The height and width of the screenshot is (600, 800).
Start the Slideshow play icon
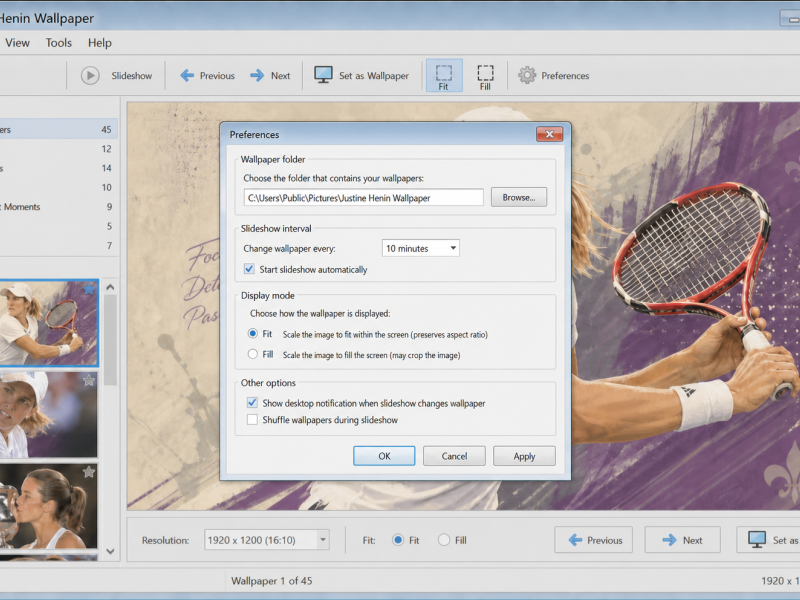(x=90, y=76)
